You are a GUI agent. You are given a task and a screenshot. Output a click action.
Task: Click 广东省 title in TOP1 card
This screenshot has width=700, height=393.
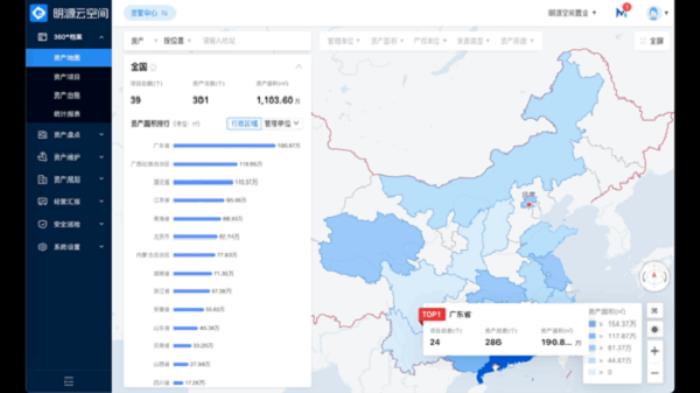[460, 314]
